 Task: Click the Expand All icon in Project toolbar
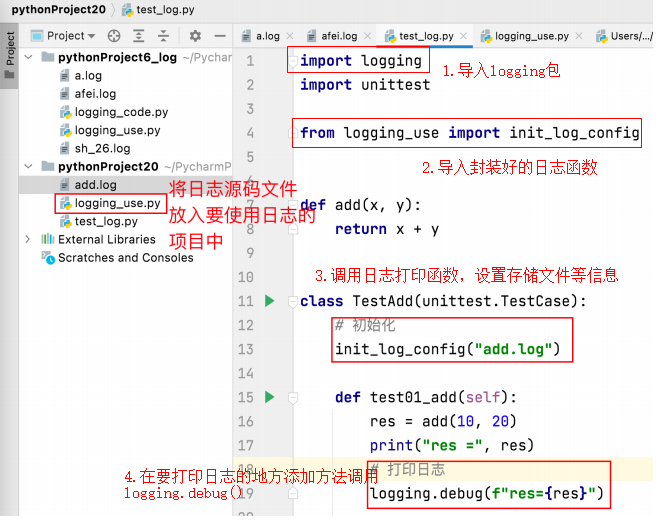[x=138, y=36]
